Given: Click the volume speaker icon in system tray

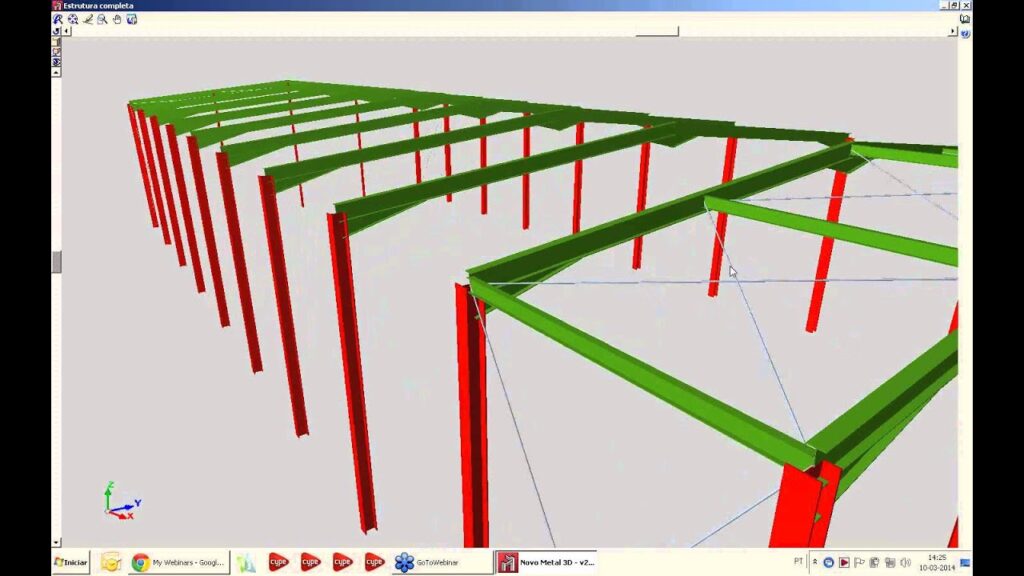Looking at the screenshot, I should pos(905,562).
